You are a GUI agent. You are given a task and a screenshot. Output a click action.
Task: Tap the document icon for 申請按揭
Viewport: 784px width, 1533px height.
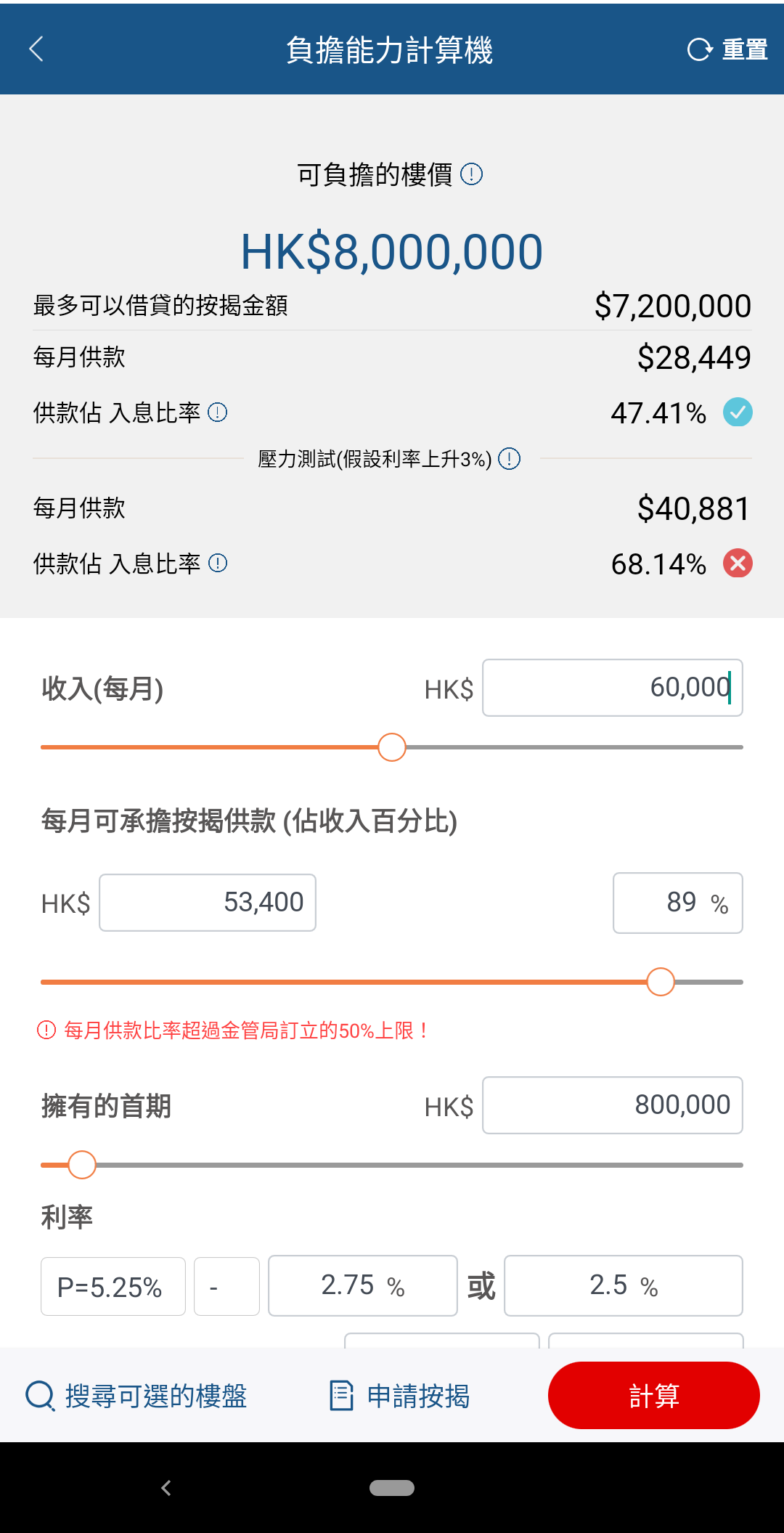pyautogui.click(x=341, y=1396)
